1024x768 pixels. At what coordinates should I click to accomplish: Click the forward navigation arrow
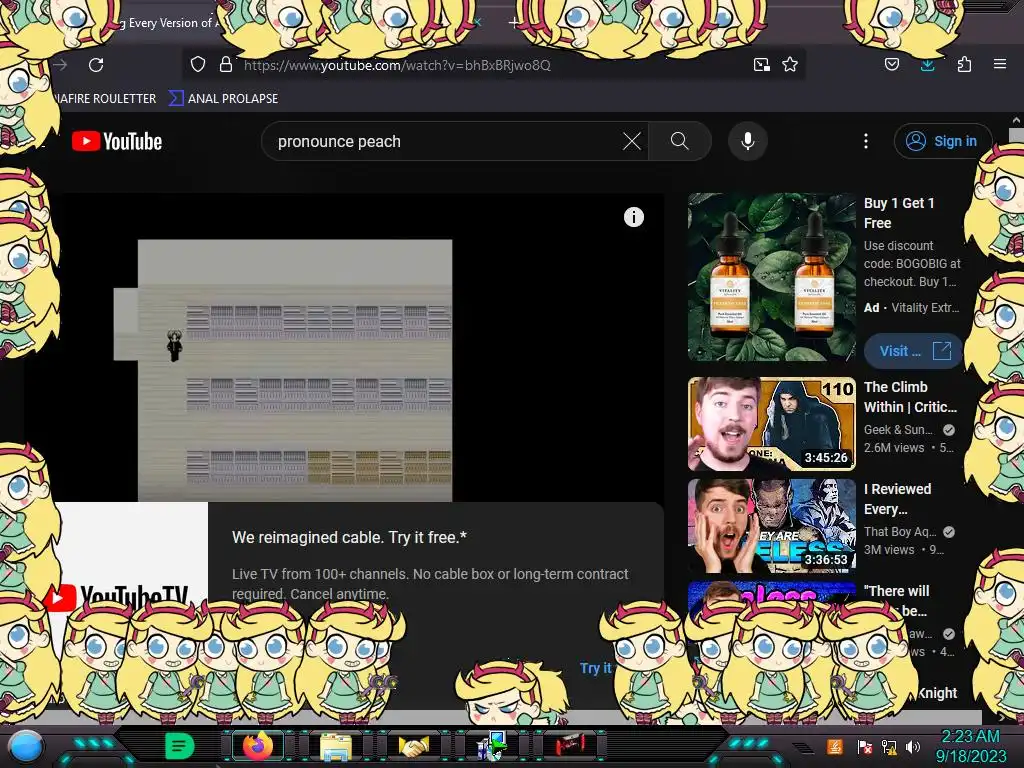61,65
